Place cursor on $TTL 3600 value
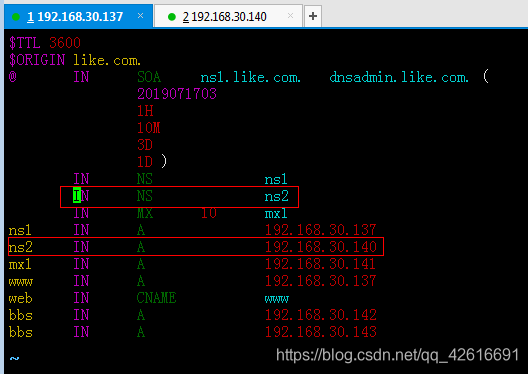 [x=65, y=43]
